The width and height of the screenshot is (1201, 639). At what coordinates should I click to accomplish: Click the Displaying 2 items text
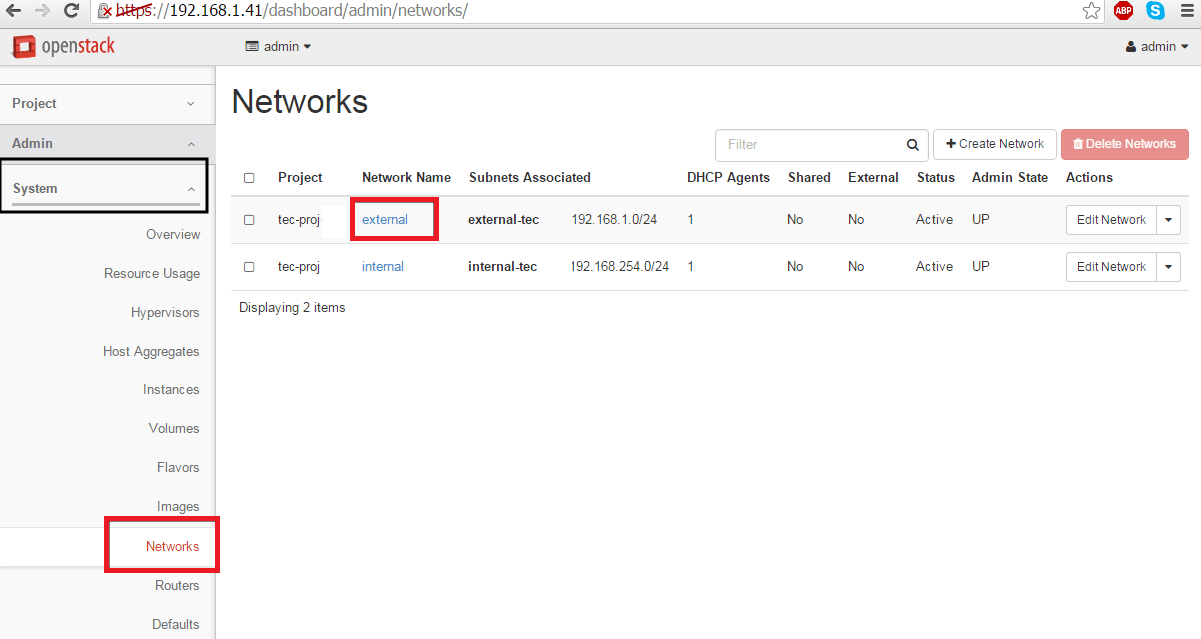click(x=292, y=308)
